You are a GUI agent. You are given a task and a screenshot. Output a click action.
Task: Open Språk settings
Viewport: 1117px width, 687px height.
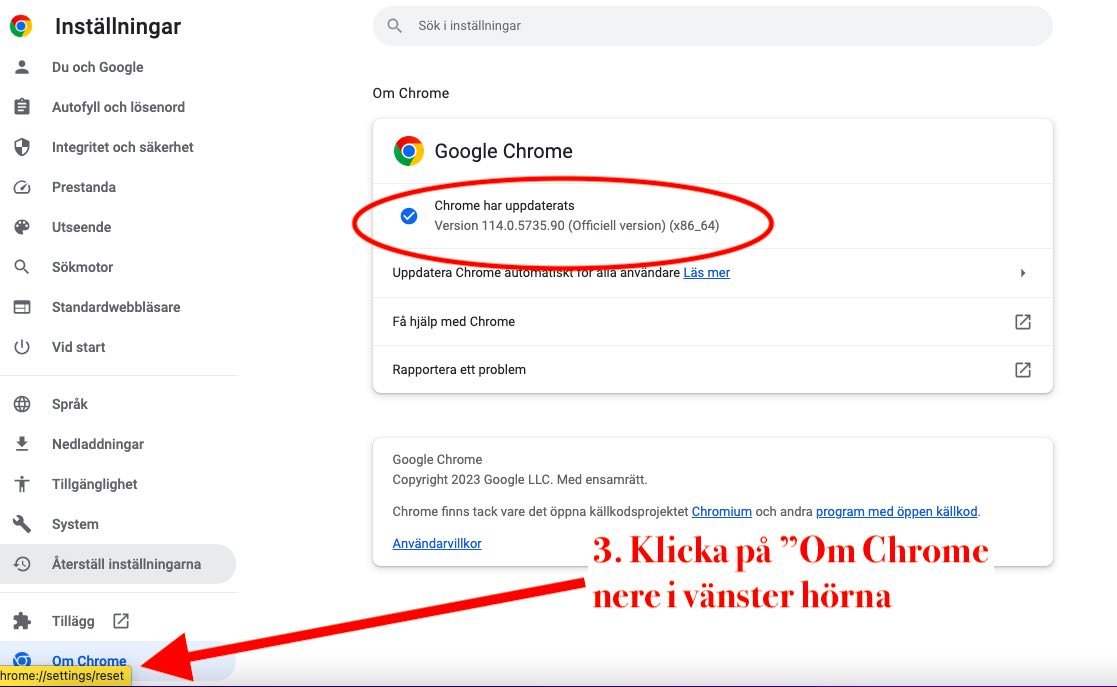(x=70, y=404)
